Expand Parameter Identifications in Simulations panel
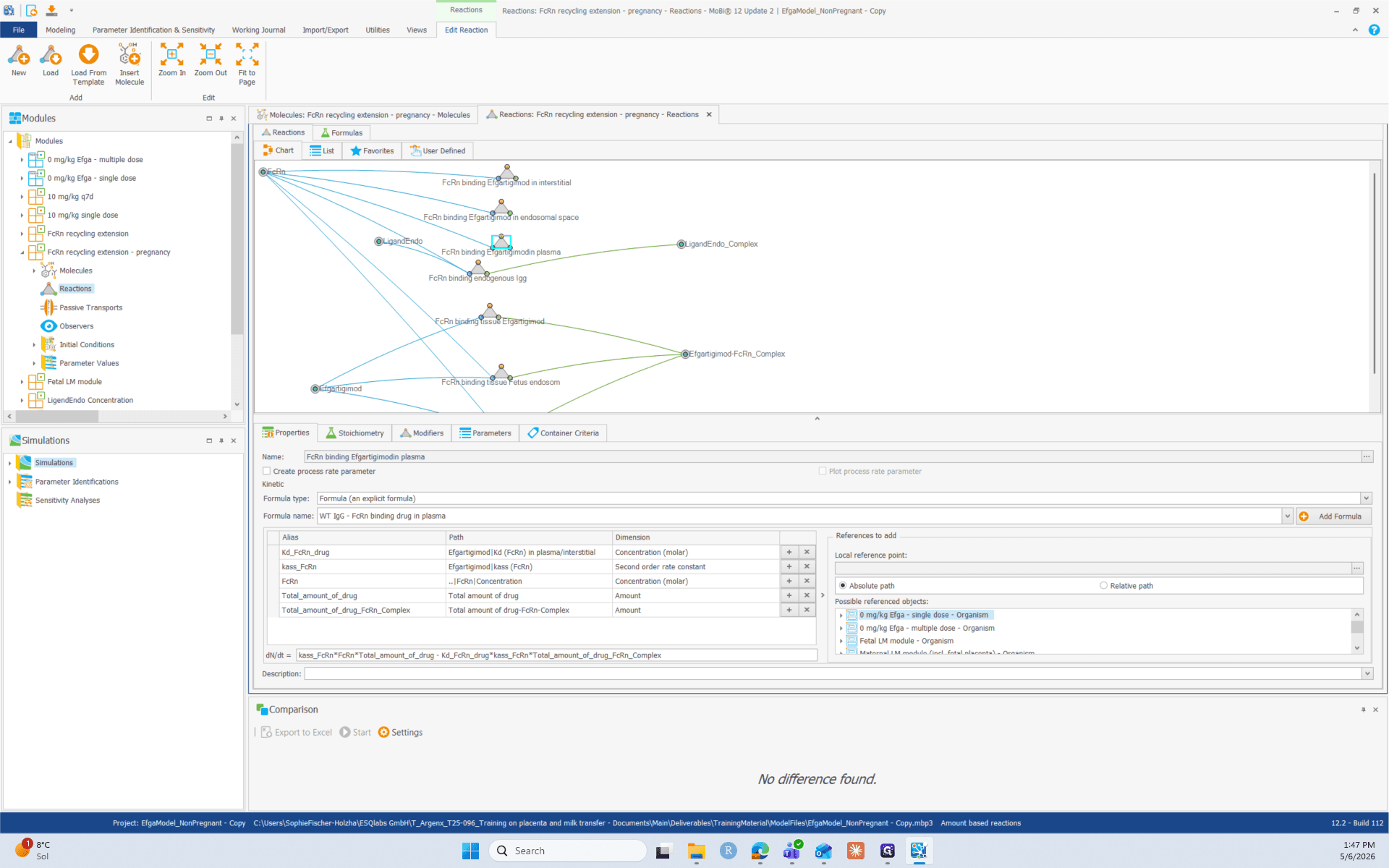1389x868 pixels. point(9,482)
